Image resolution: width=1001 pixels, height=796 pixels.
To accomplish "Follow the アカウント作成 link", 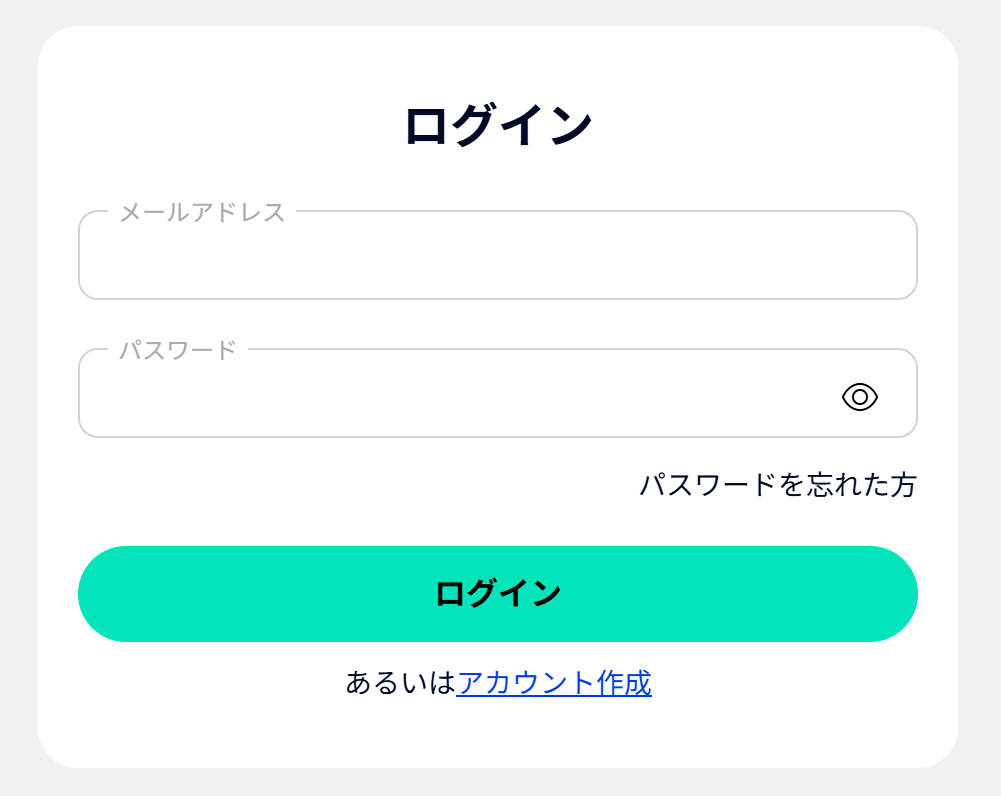I will [x=554, y=683].
